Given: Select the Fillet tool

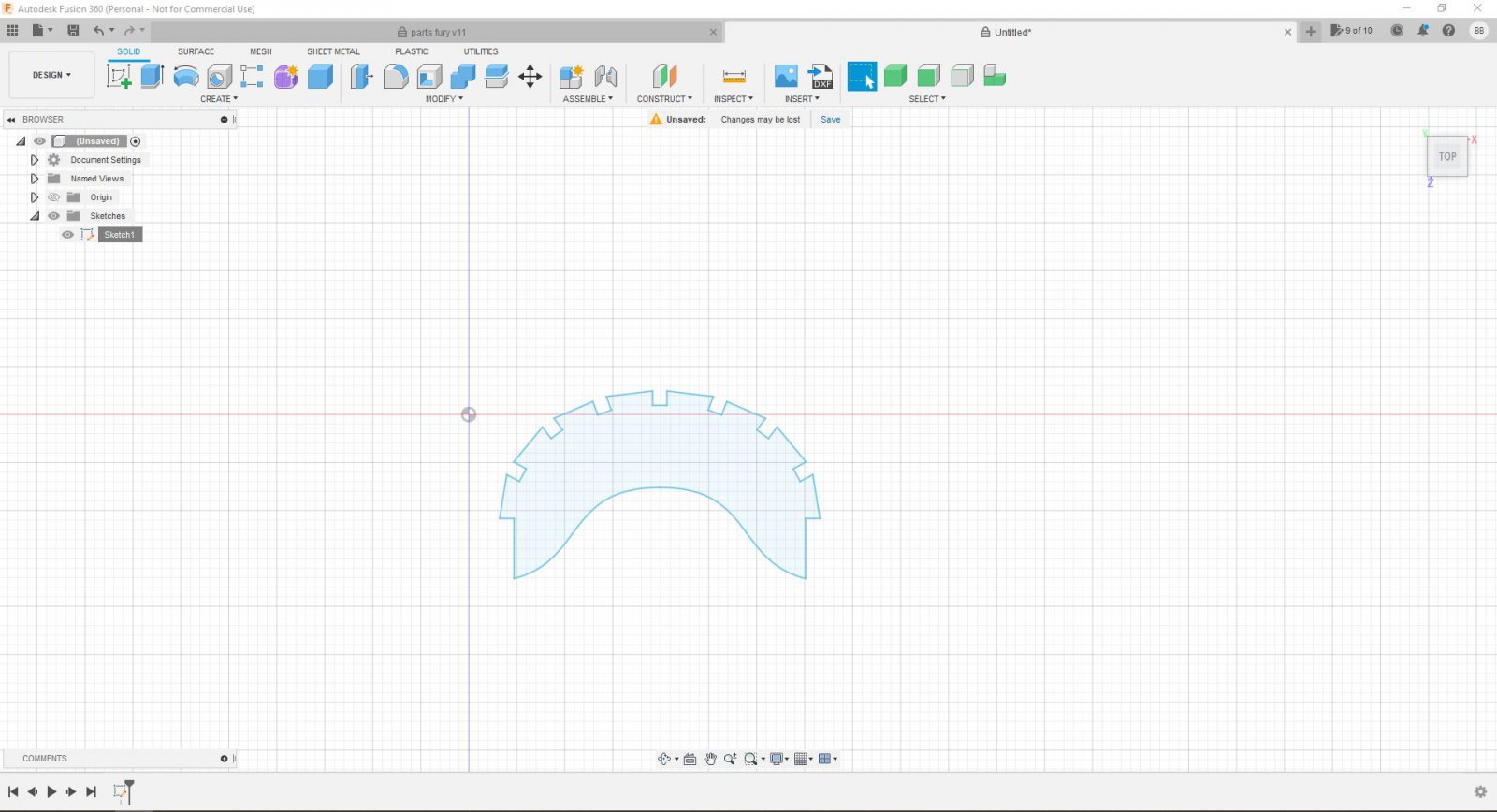Looking at the screenshot, I should 396,76.
